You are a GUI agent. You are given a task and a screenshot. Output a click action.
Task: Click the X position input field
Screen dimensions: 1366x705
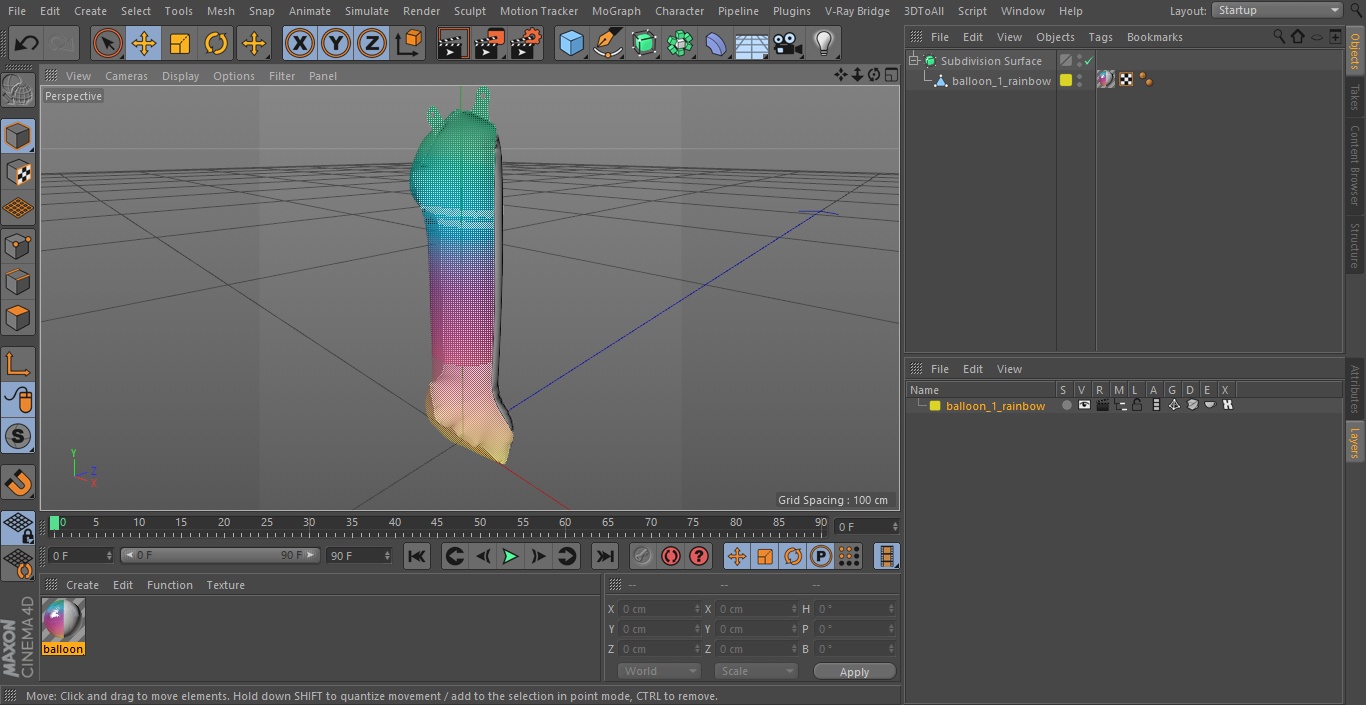(659, 609)
